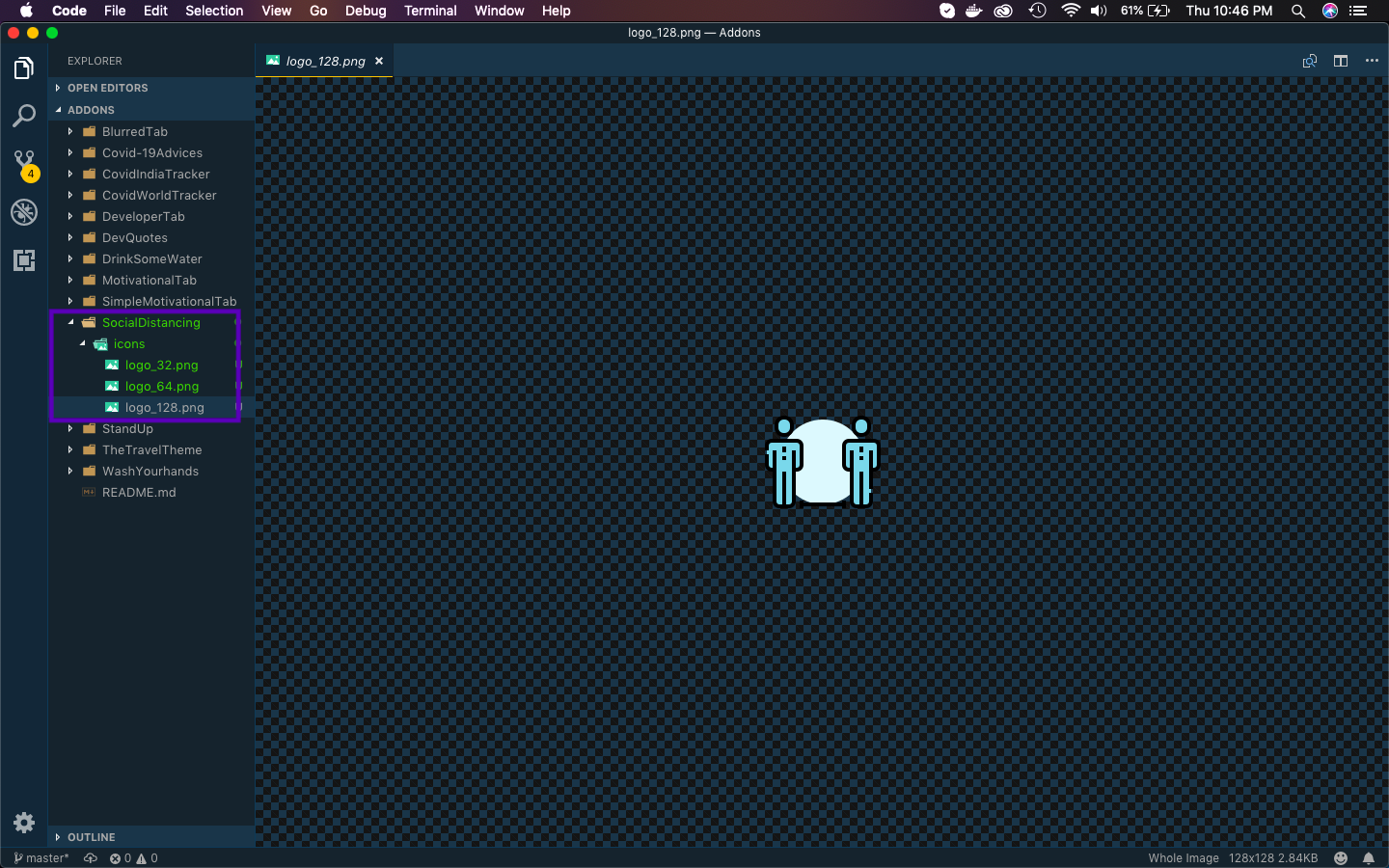Expand the DeveloperTab folder
The height and width of the screenshot is (868, 1389).
[x=151, y=217]
